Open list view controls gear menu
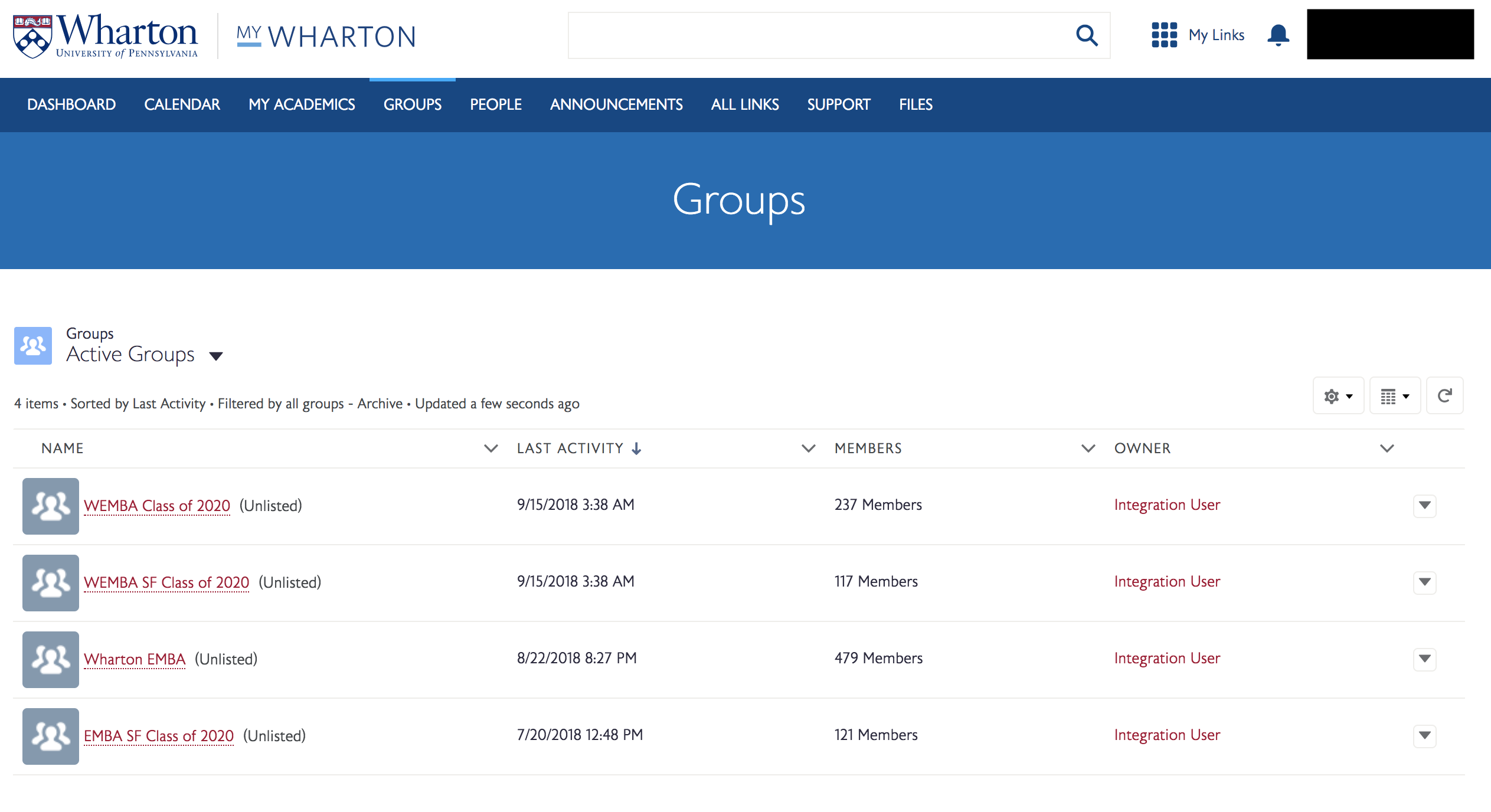Image resolution: width=1491 pixels, height=812 pixels. (1338, 396)
